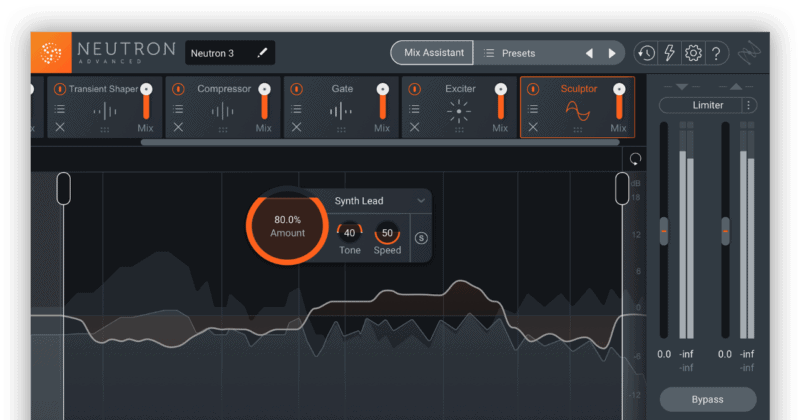The width and height of the screenshot is (801, 420).
Task: Open the Compressor module's list icon
Action: pos(178,109)
